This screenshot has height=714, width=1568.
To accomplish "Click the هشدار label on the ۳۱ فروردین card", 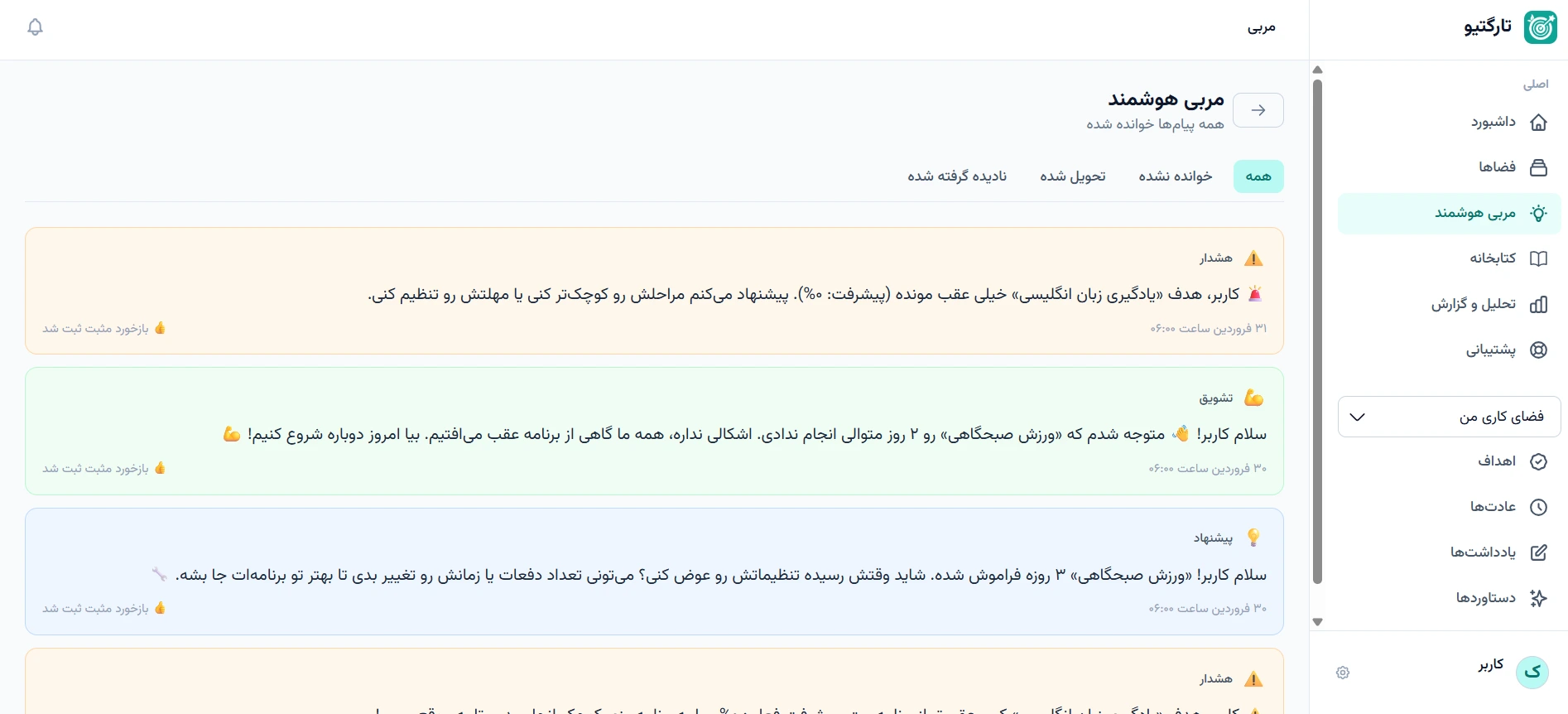I will coord(1216,258).
